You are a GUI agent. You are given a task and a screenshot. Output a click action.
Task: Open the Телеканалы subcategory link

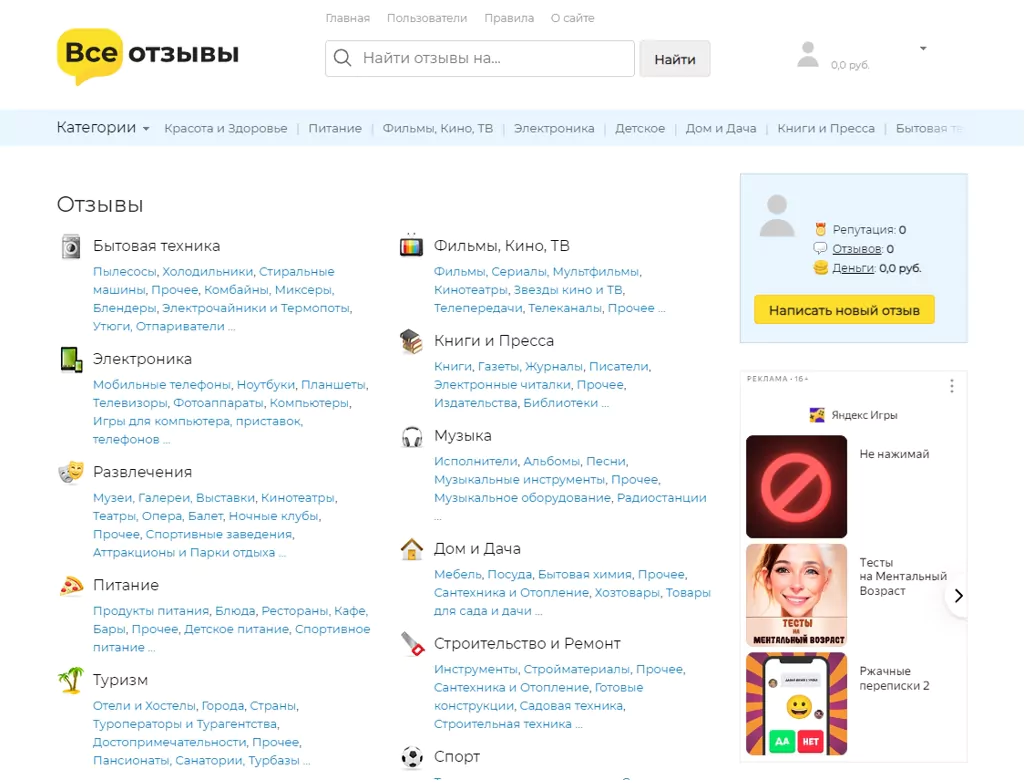[x=565, y=309]
